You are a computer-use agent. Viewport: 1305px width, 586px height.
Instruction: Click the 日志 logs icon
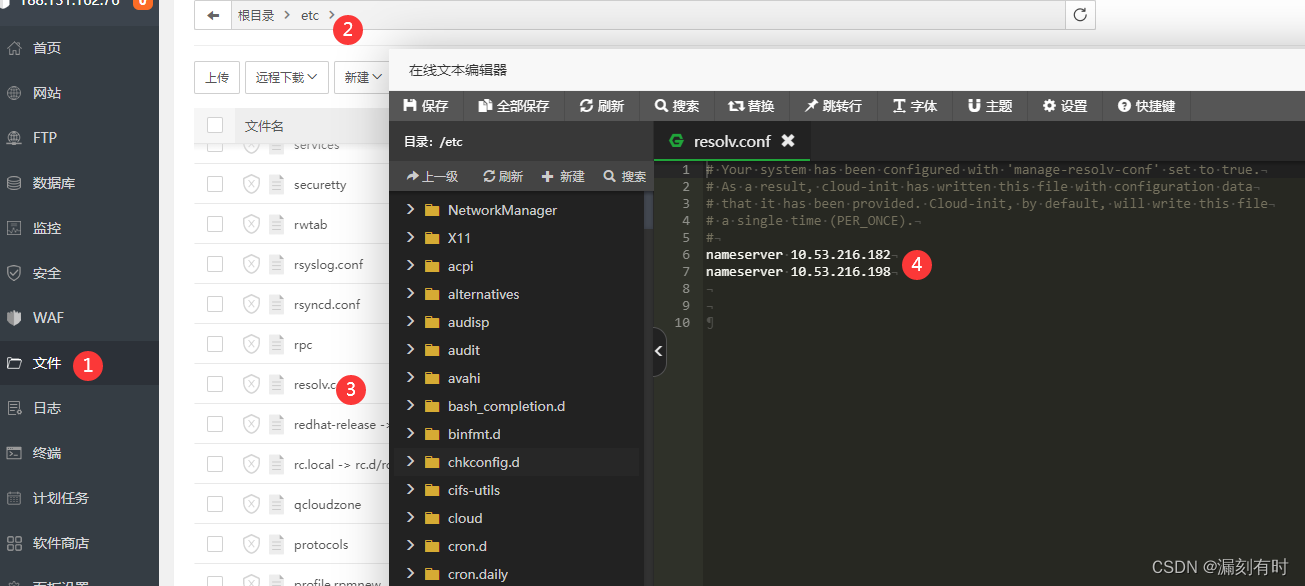click(x=14, y=408)
